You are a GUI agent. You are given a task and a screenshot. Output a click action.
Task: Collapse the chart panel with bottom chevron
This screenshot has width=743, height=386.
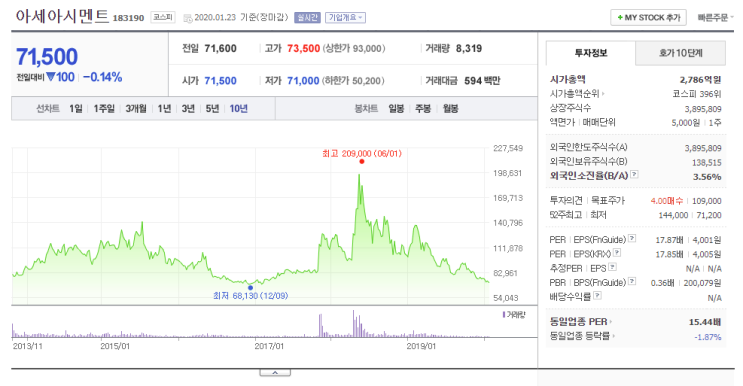coord(275,373)
